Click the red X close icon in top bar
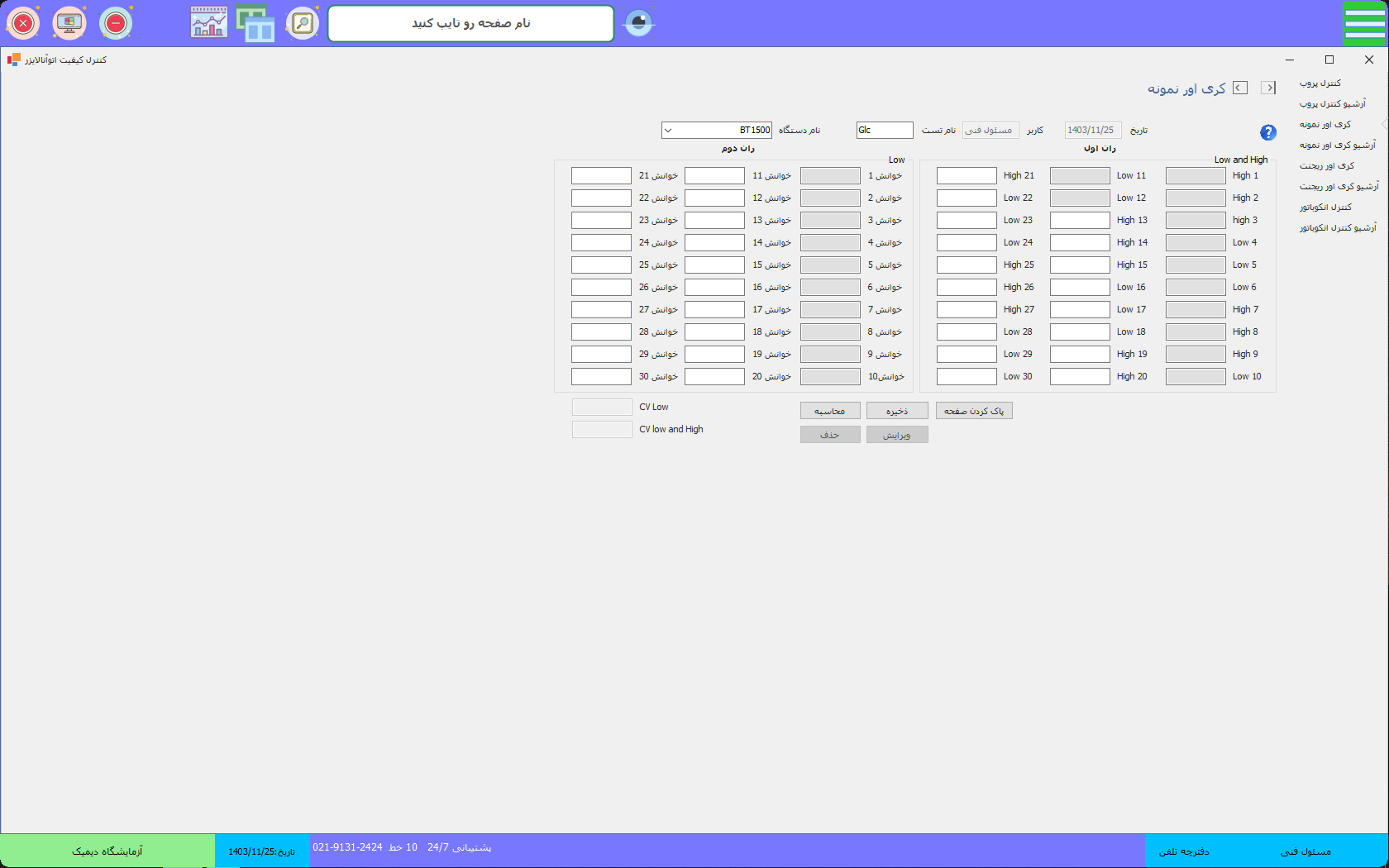This screenshot has height=868, width=1389. click(x=23, y=23)
